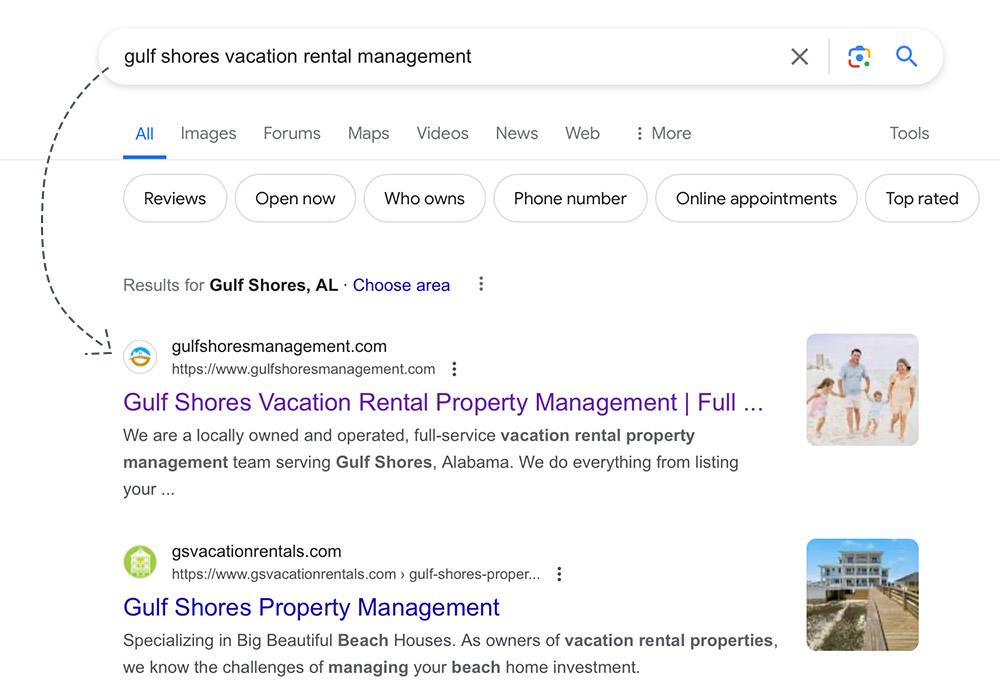Open Google Lens image search icon
The height and width of the screenshot is (700, 1000).
point(859,57)
